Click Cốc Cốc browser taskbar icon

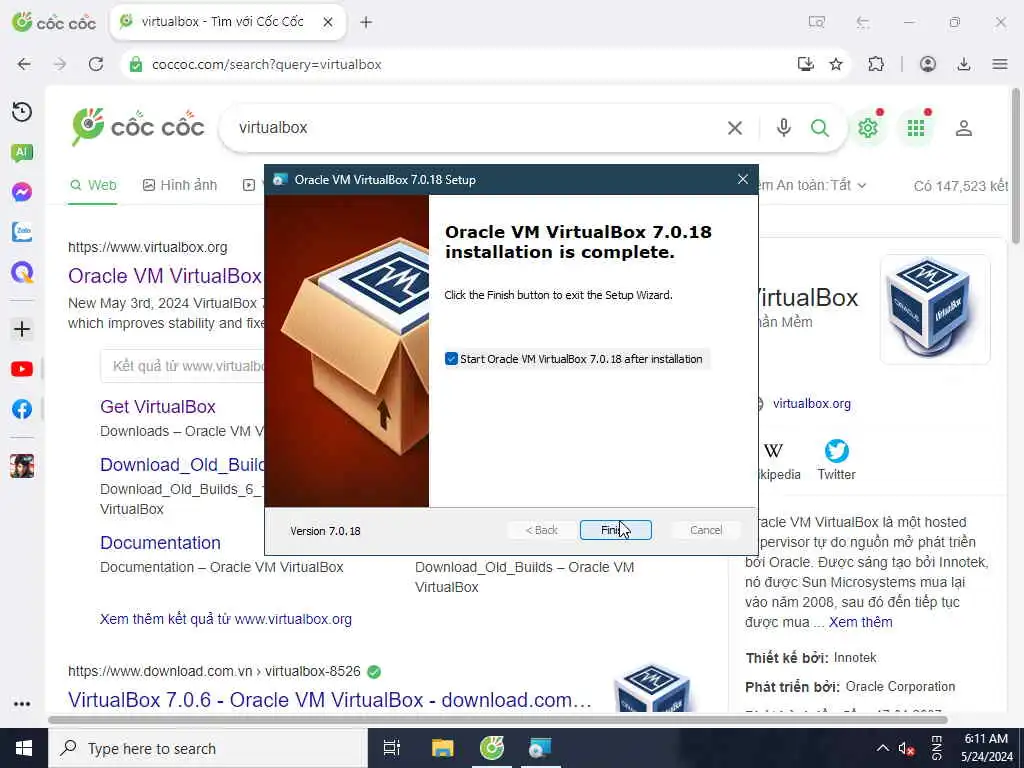point(492,748)
